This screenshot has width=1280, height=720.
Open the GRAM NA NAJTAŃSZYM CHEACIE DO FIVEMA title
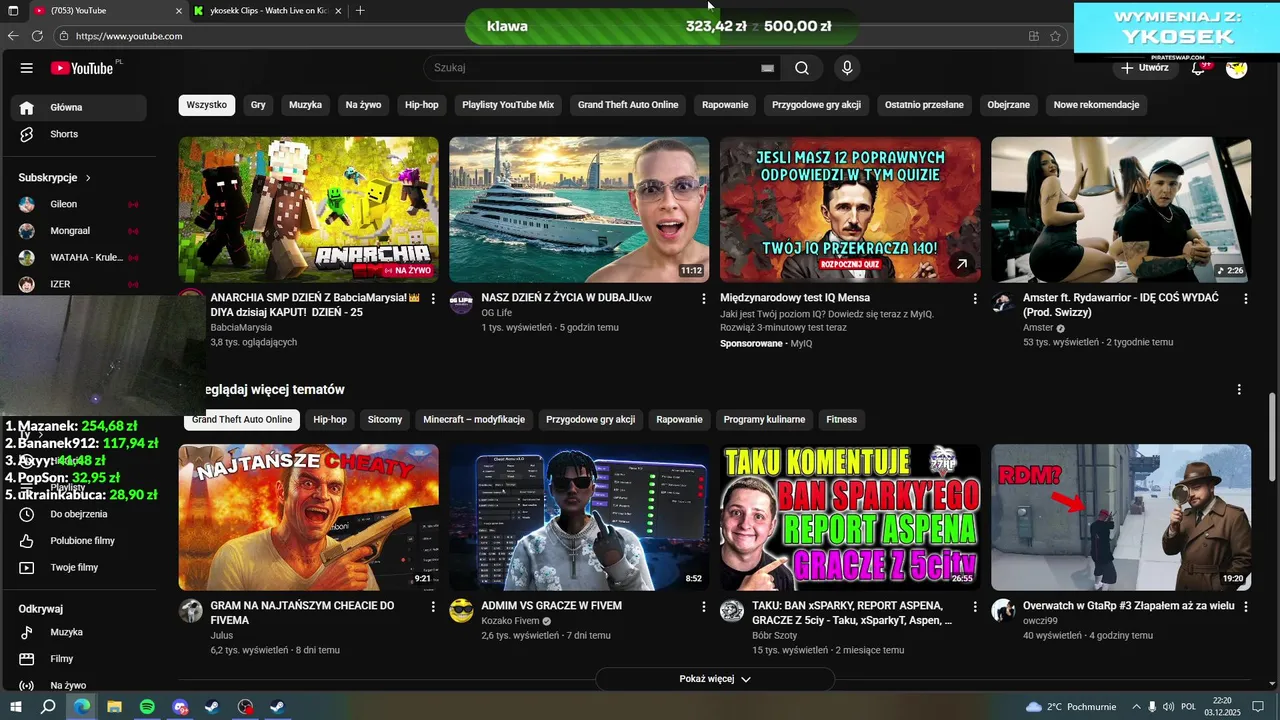(x=302, y=613)
